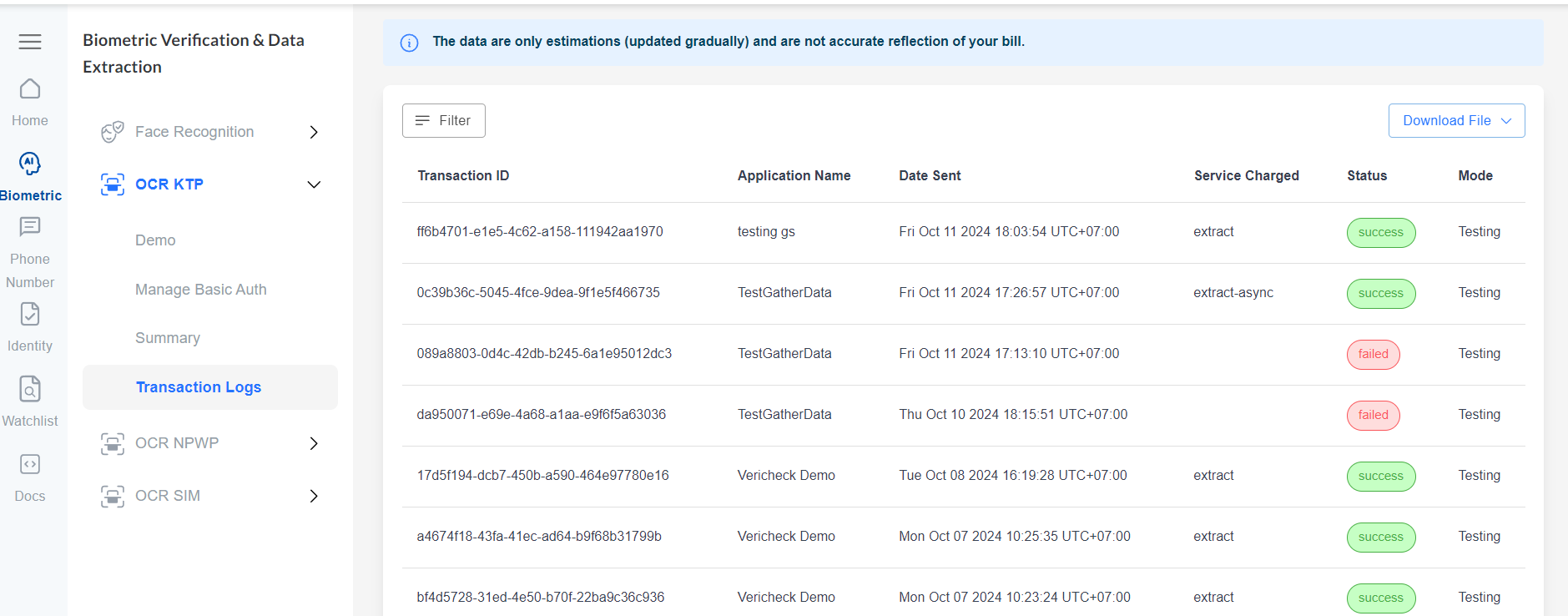1568x616 pixels.
Task: Click the Date Sent column header
Action: click(x=930, y=175)
